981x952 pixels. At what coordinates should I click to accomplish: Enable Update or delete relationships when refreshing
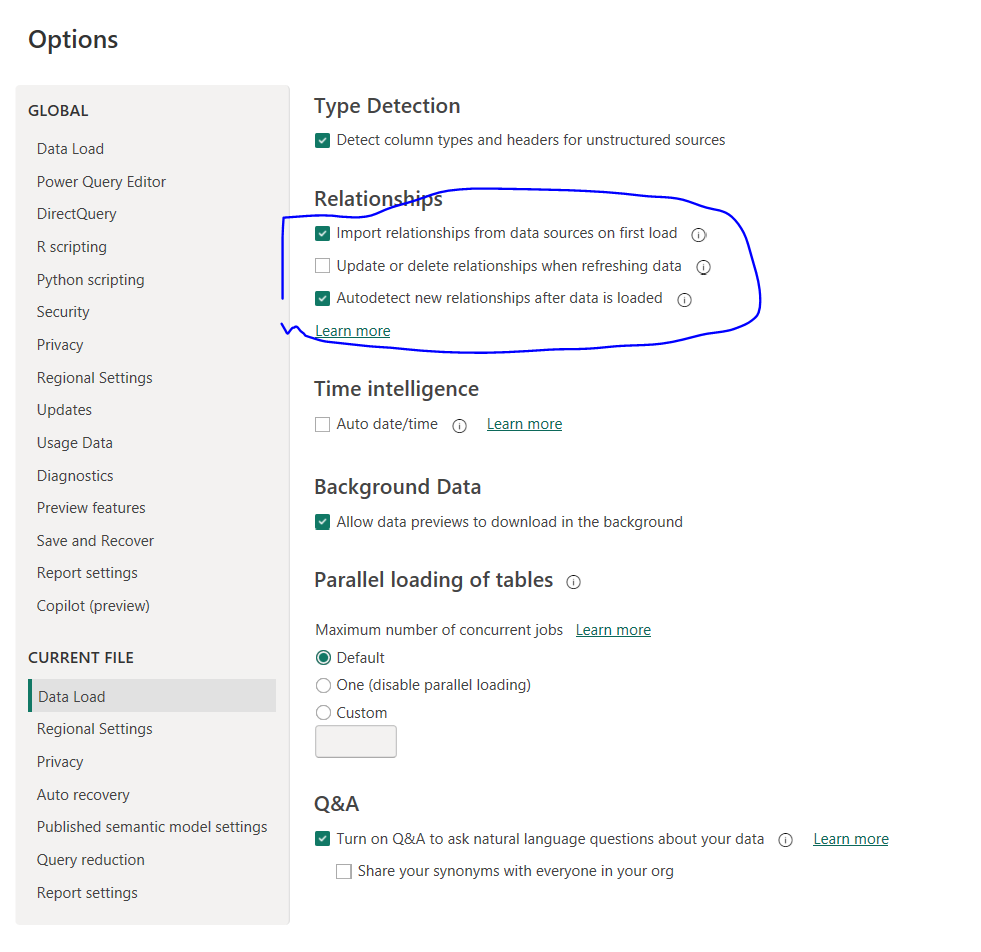(322, 266)
